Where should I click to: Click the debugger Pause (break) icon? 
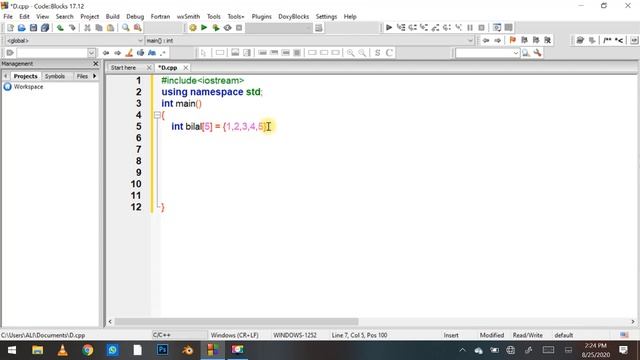pos(470,28)
